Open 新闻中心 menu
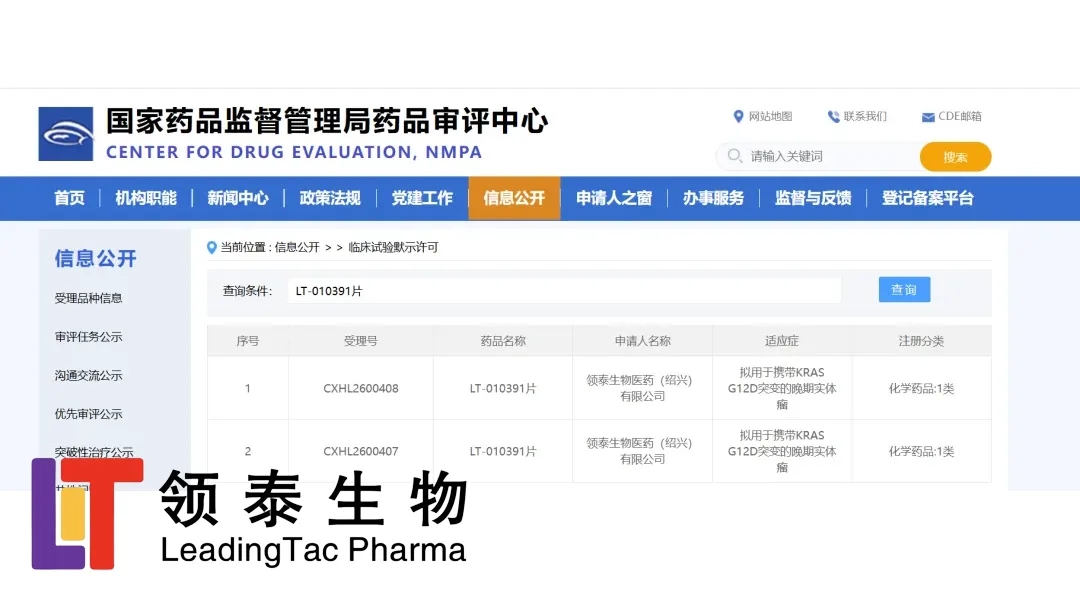This screenshot has height=608, width=1080. tap(238, 198)
